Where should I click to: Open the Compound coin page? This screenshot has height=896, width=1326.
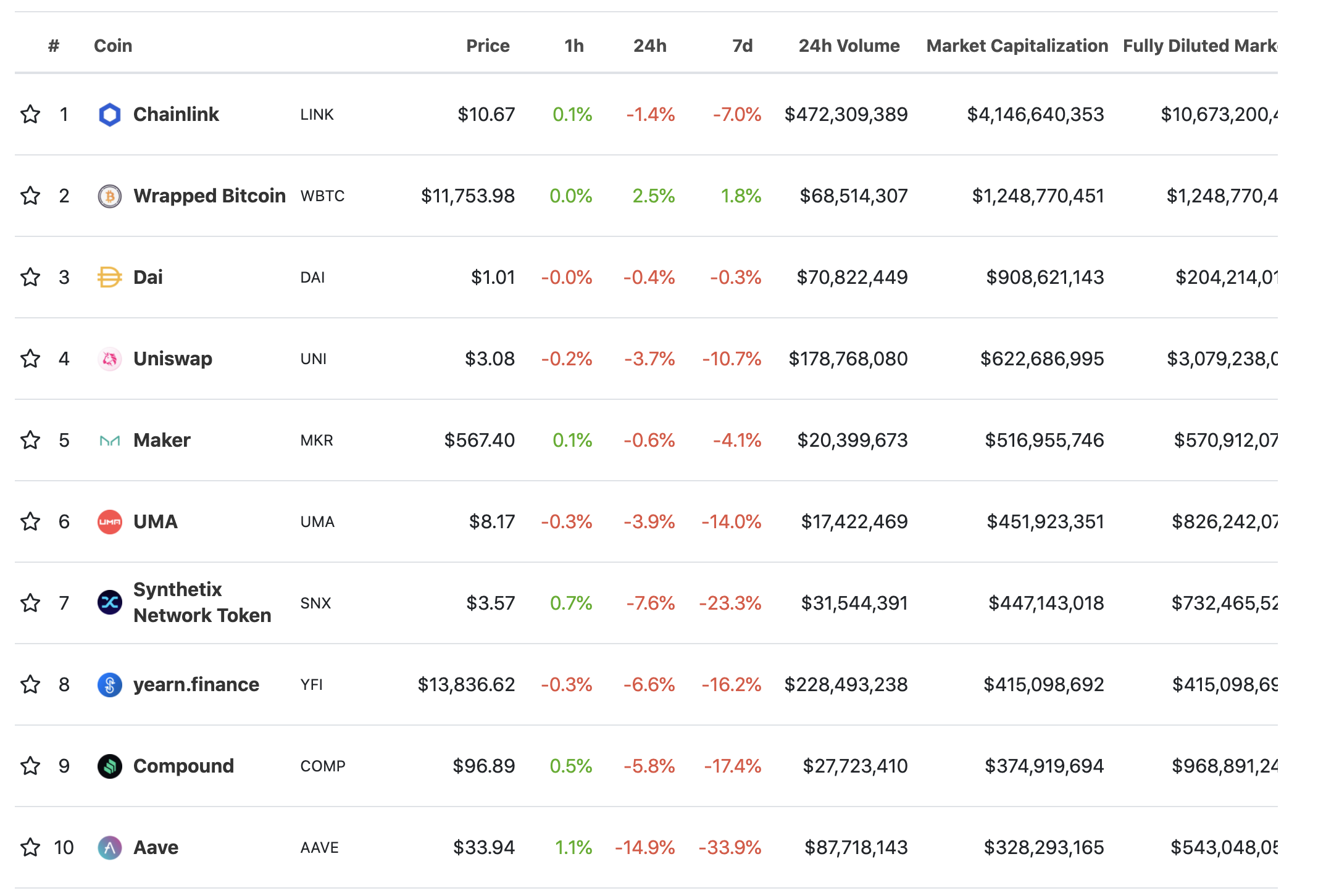(183, 766)
